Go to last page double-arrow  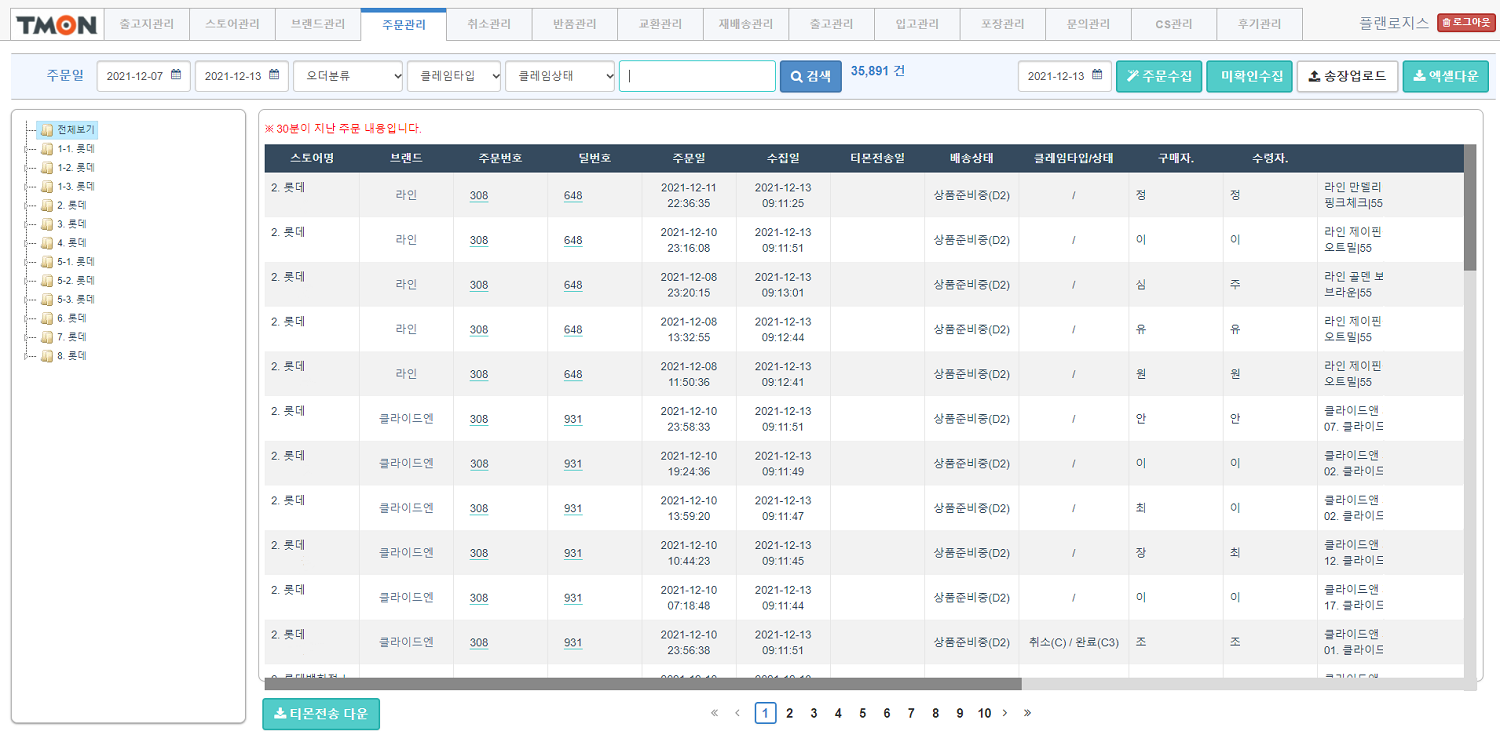pos(1027,713)
